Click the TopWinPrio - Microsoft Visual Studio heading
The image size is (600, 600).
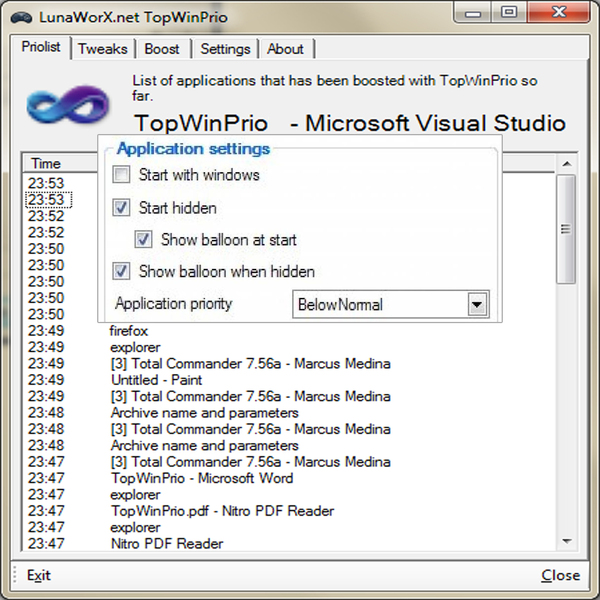click(x=350, y=123)
